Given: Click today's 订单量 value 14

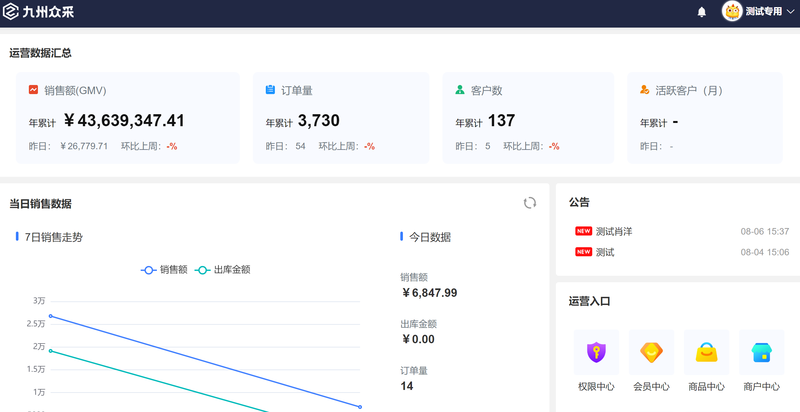Looking at the screenshot, I should click(x=407, y=386).
